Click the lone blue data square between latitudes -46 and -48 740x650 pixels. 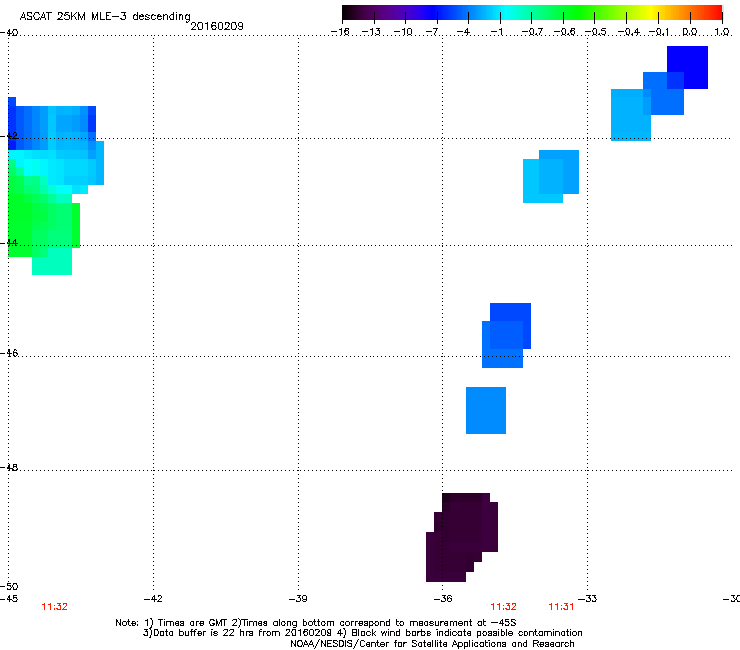(x=486, y=410)
